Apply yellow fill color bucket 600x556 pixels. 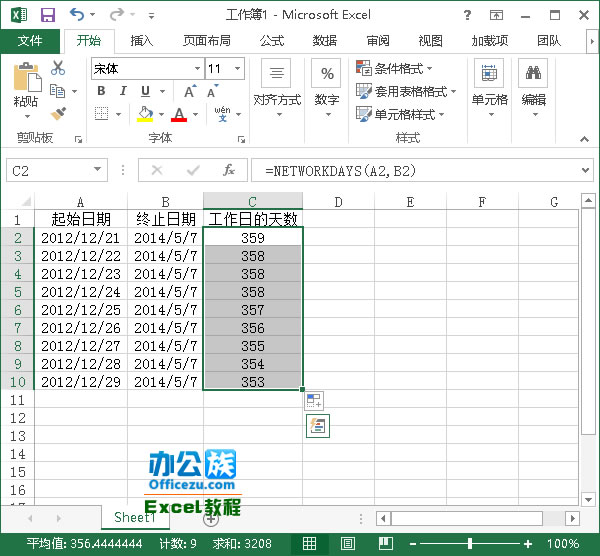point(145,114)
